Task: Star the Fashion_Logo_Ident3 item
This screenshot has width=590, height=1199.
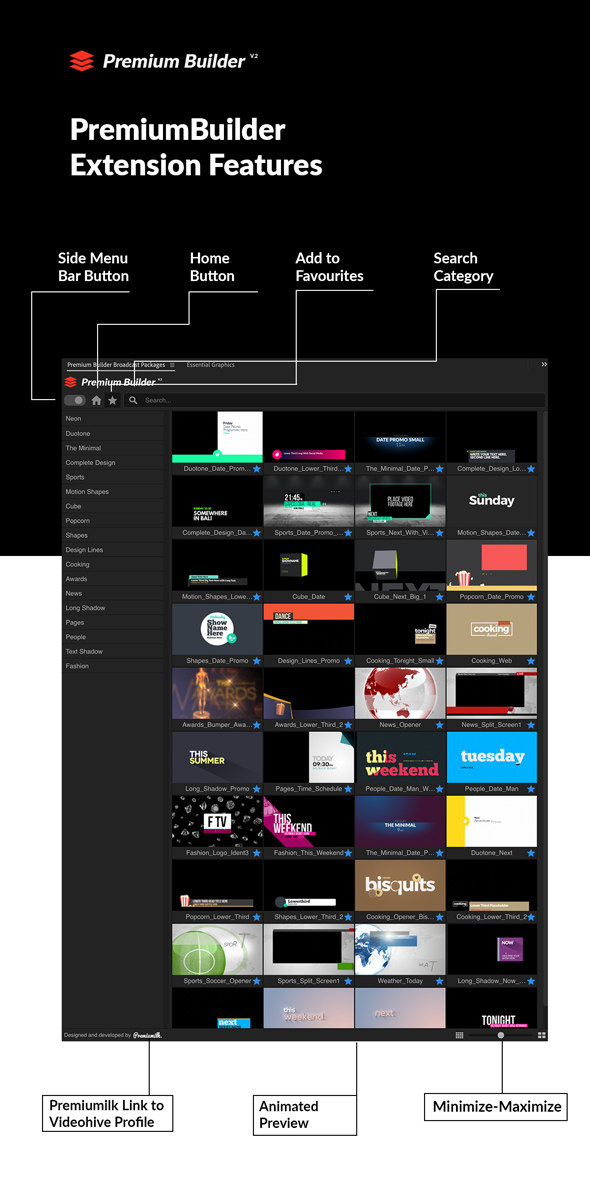Action: click(x=257, y=853)
